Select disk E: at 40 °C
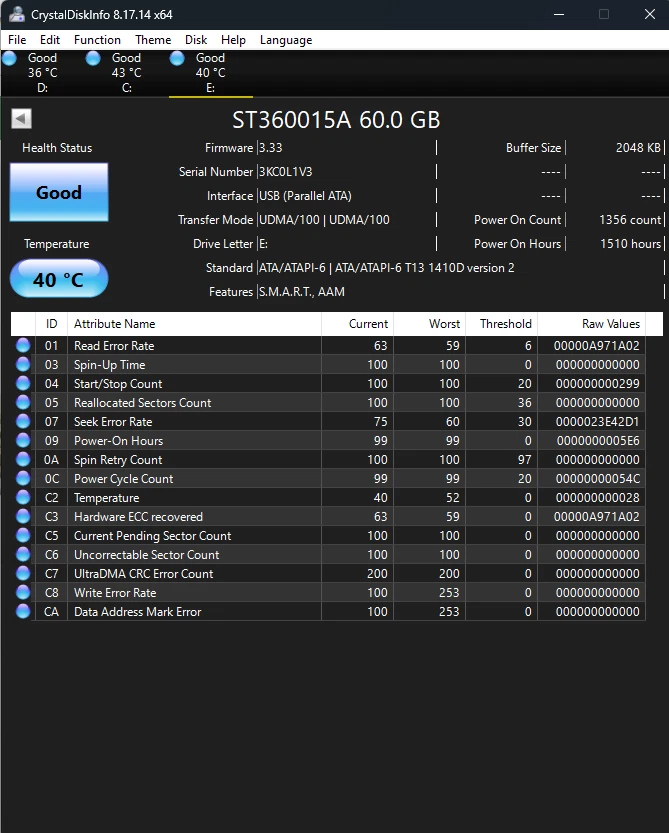Screen dimensions: 669x833 coord(210,73)
